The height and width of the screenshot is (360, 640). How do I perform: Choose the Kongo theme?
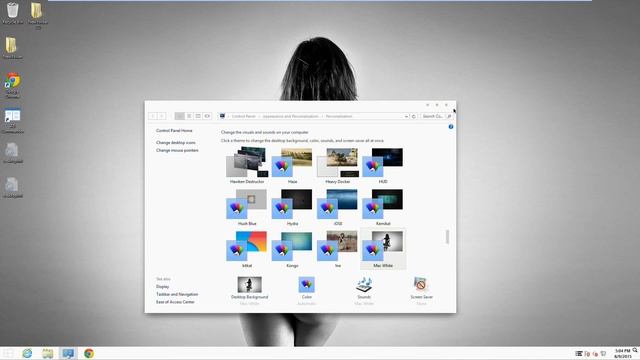[x=292, y=249]
